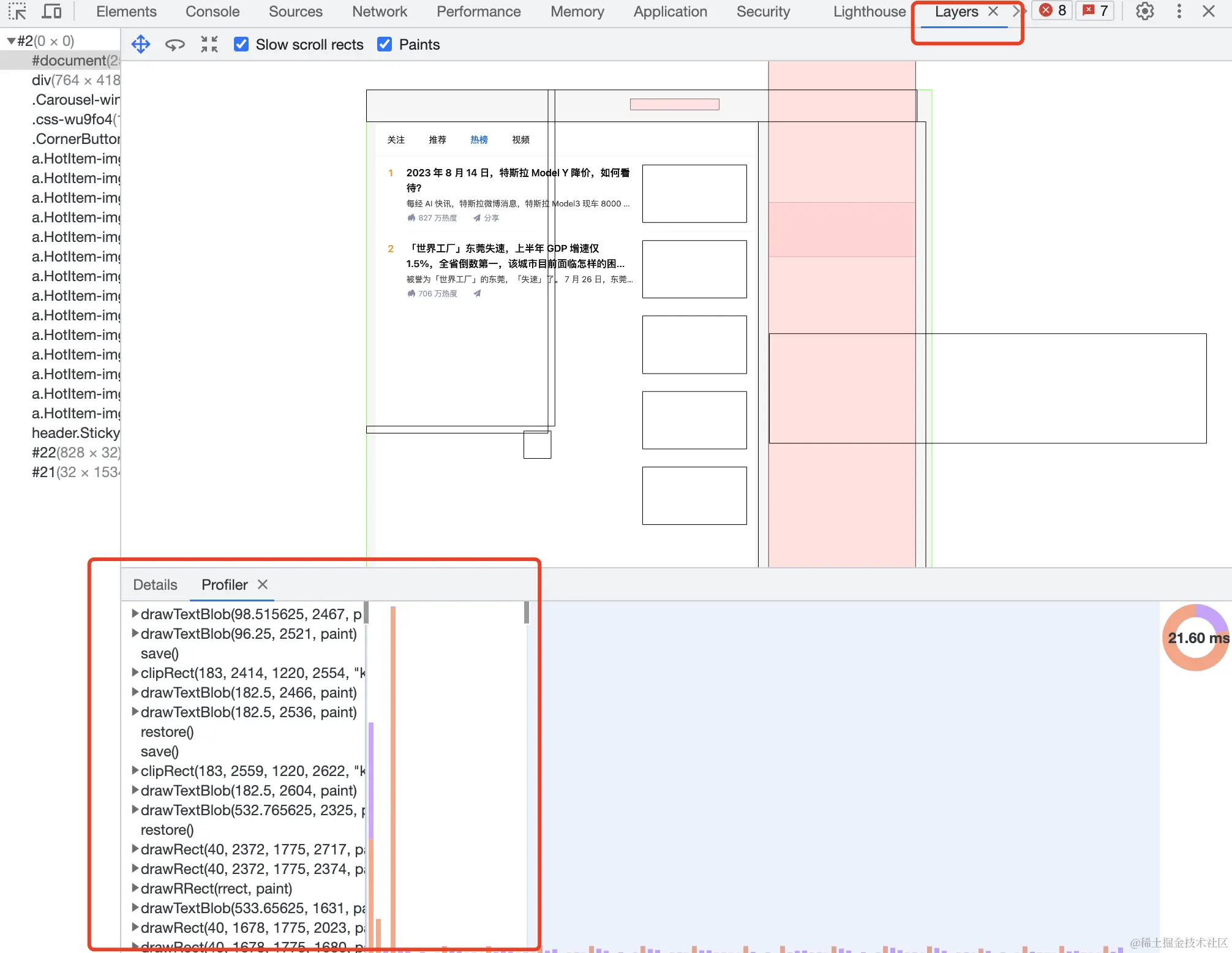
Task: Open DevTools settings gear
Action: (1144, 11)
